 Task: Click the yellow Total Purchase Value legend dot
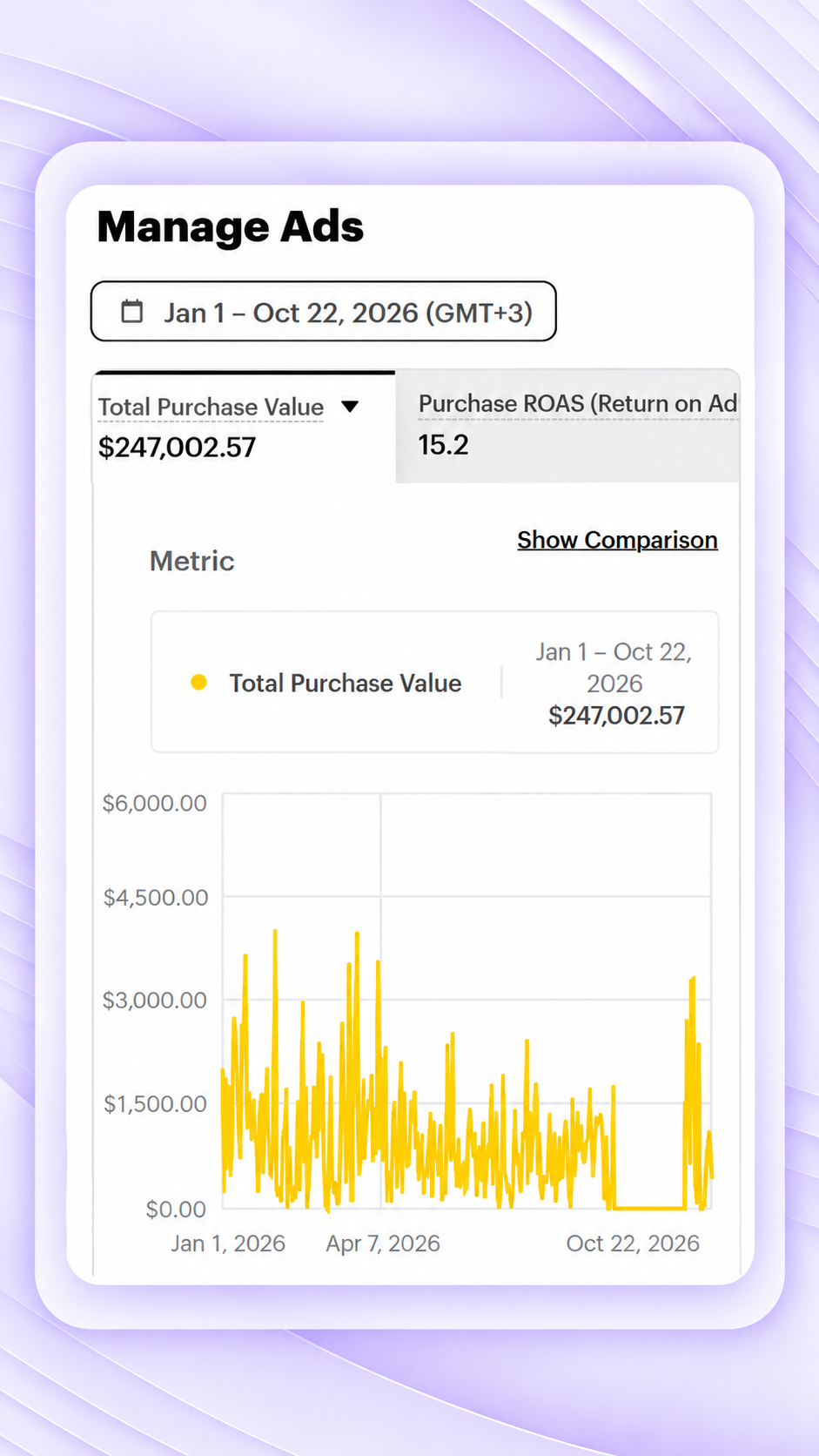(198, 683)
